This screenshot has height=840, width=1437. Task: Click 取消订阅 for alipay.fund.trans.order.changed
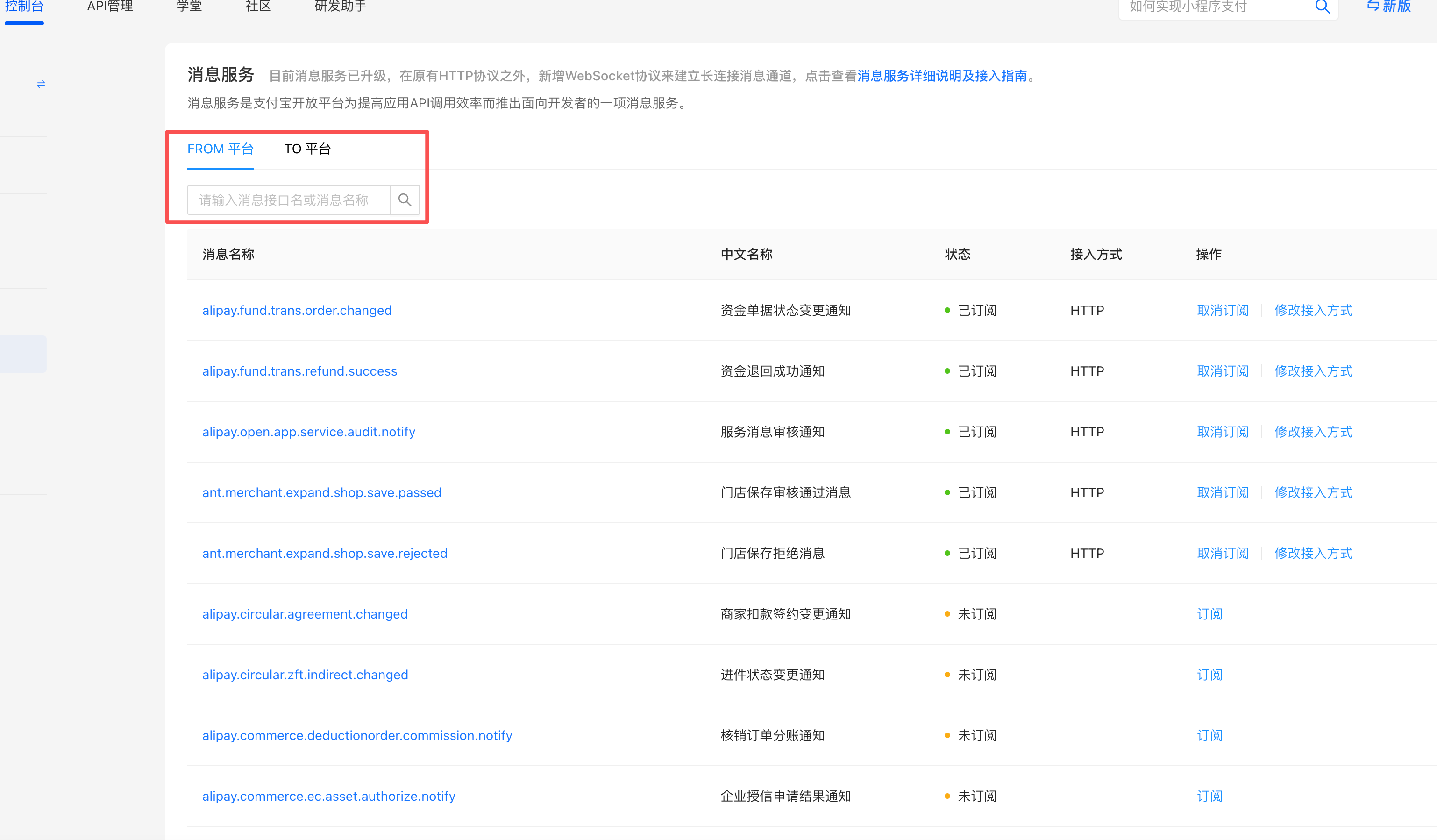1223,310
